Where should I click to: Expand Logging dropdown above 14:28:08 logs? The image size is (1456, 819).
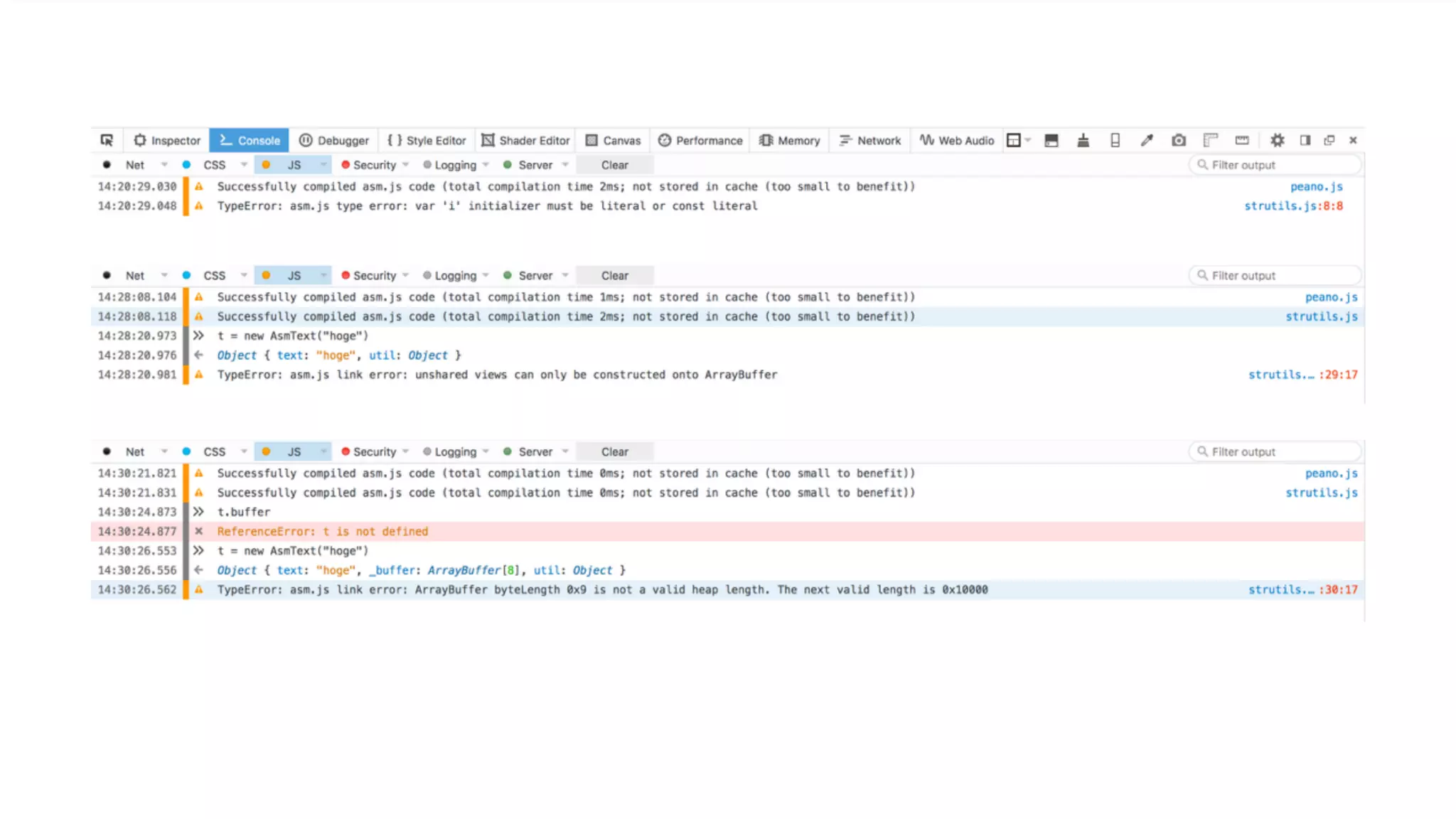[486, 276]
